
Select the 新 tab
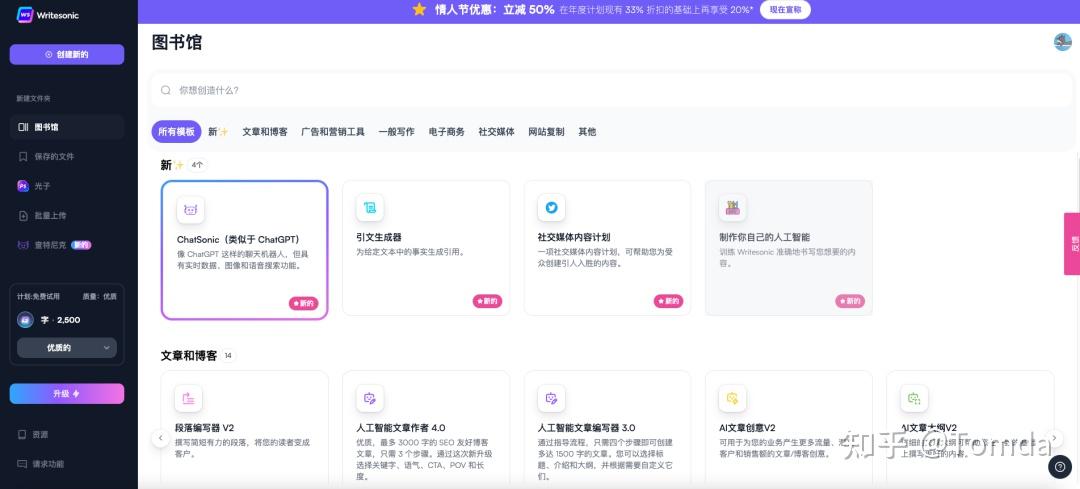(218, 132)
